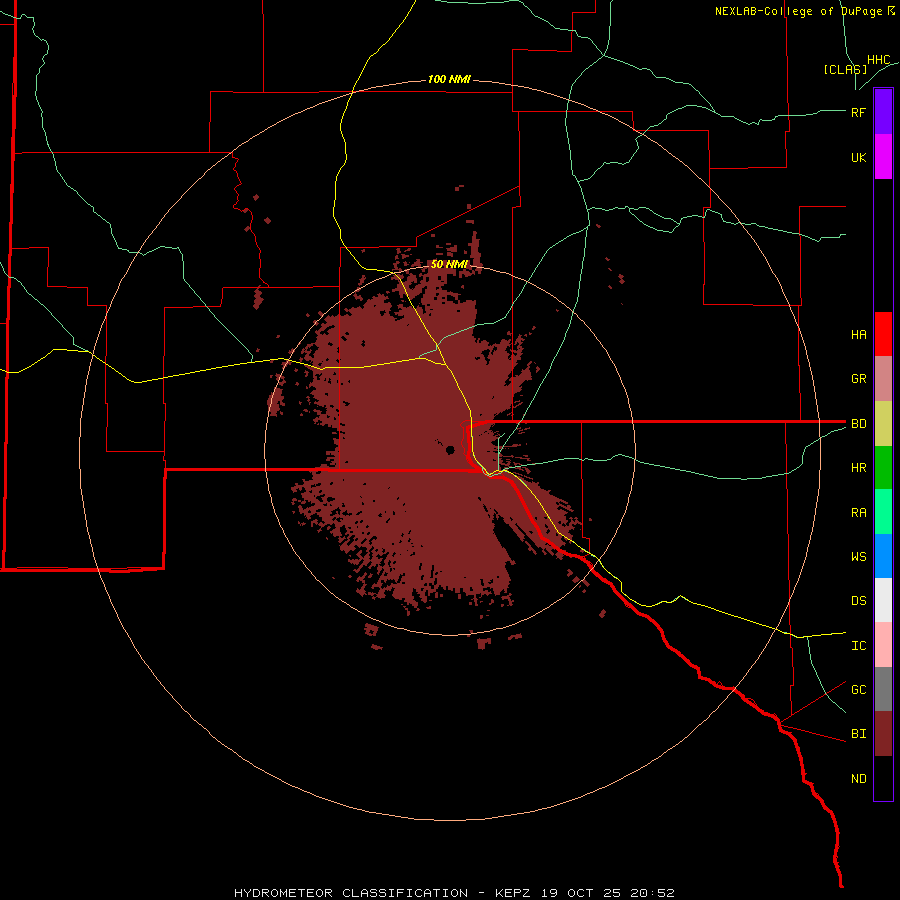This screenshot has width=900, height=900.
Task: Click the HA legend label
Action: pos(858,335)
